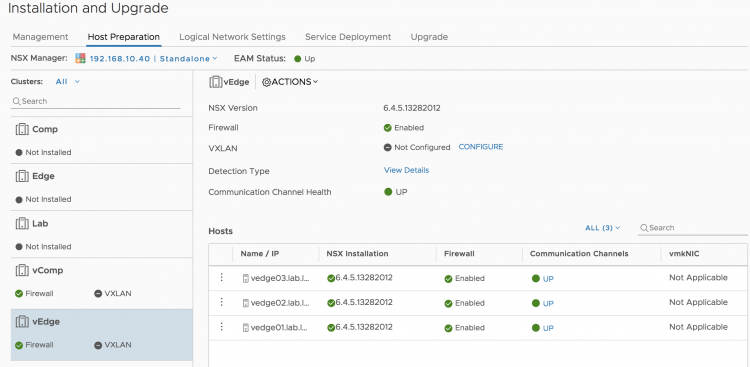Click the Edge cluster icon in the sidebar
The height and width of the screenshot is (367, 750).
click(22, 176)
